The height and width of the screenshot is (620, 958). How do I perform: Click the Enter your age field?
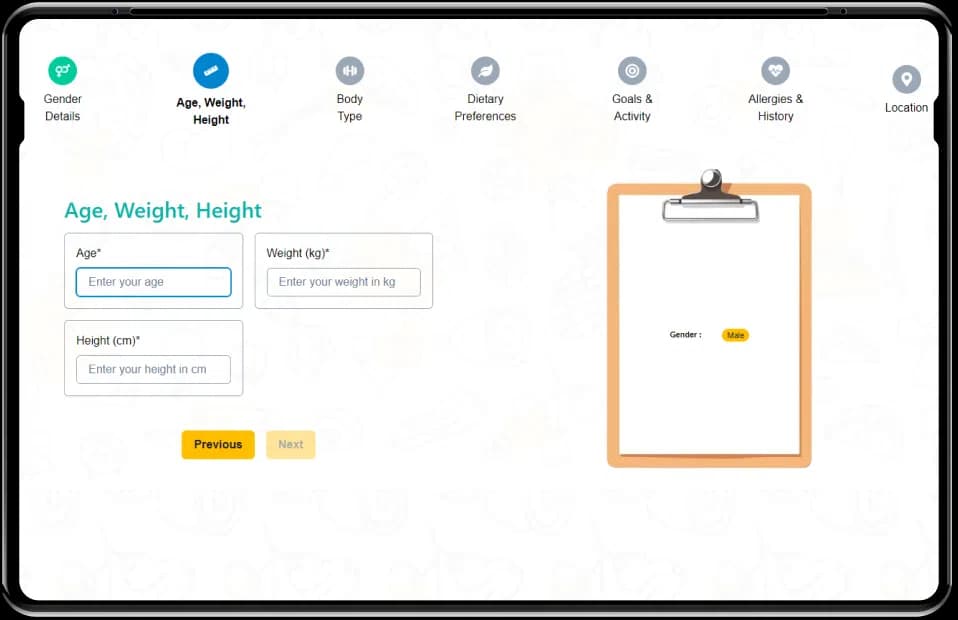click(153, 282)
